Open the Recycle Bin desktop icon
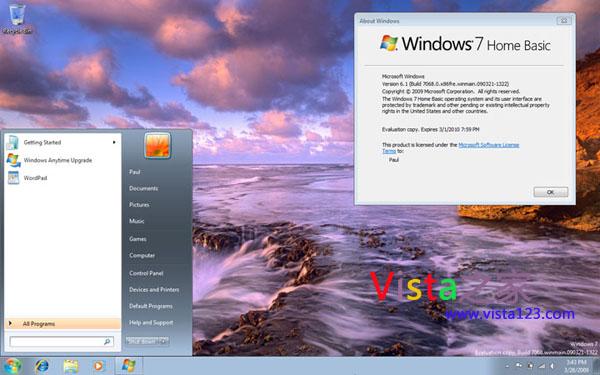 17,18
